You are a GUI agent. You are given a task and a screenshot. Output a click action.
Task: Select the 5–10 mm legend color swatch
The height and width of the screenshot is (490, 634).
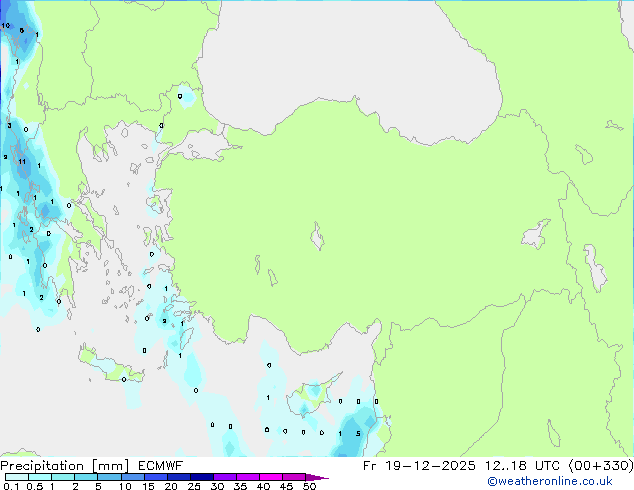(x=109, y=477)
